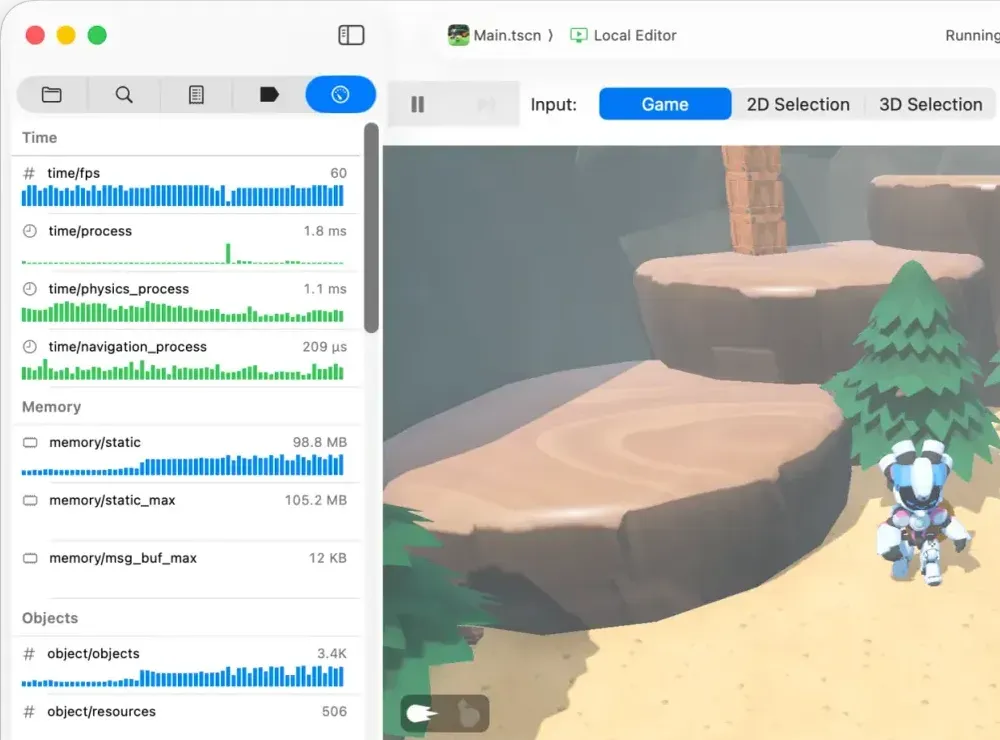Click the 209 µs navigation value
The width and height of the screenshot is (1000, 740).
pyautogui.click(x=325, y=346)
